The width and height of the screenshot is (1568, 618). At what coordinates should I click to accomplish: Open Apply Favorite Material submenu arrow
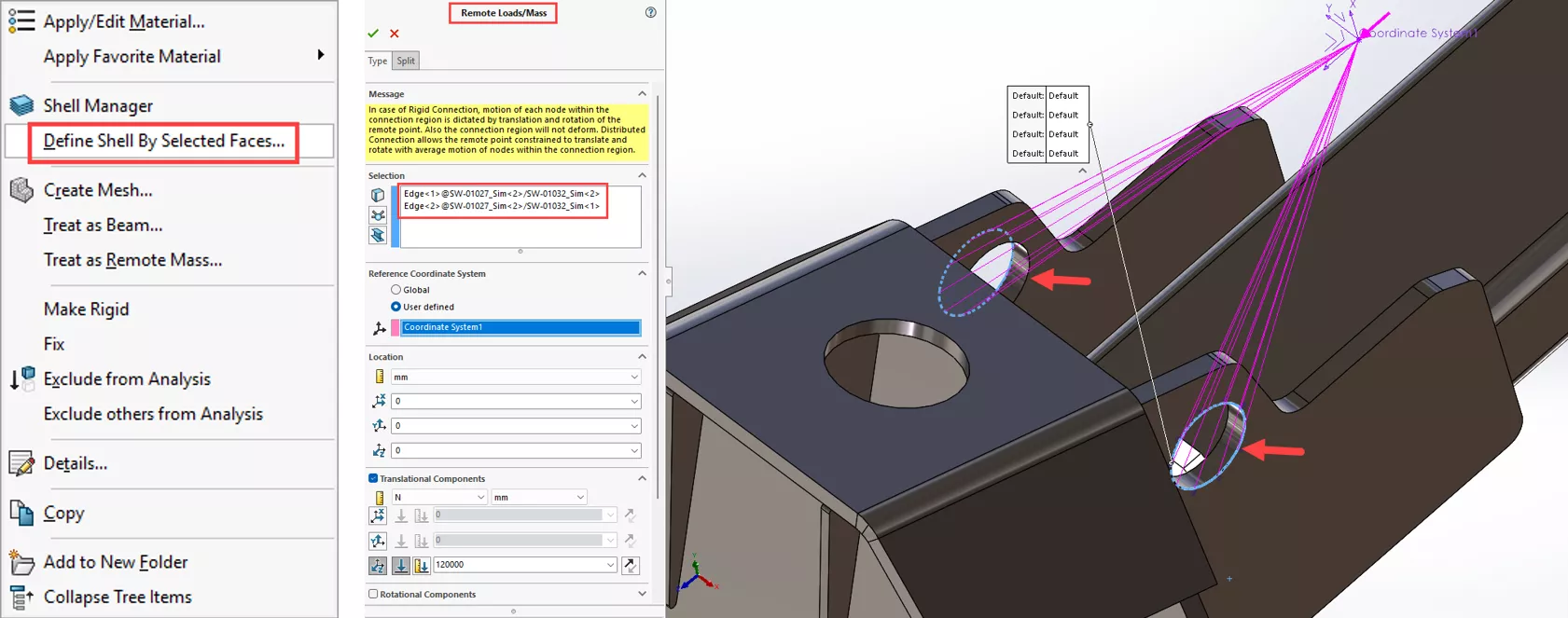point(320,55)
